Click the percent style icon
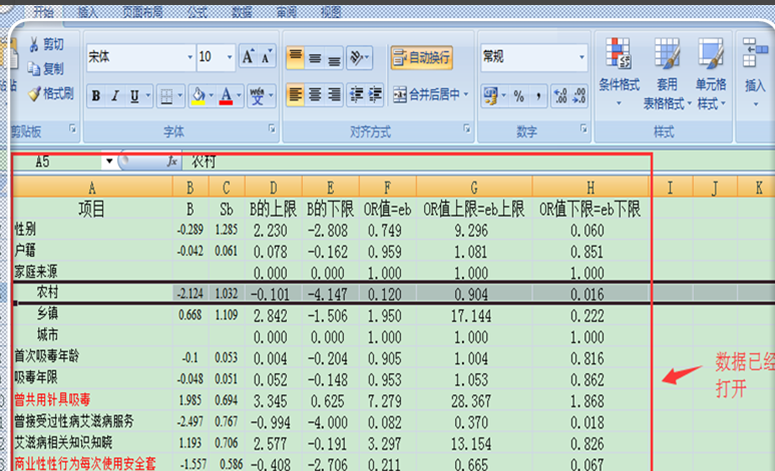The height and width of the screenshot is (471, 775). [518, 96]
